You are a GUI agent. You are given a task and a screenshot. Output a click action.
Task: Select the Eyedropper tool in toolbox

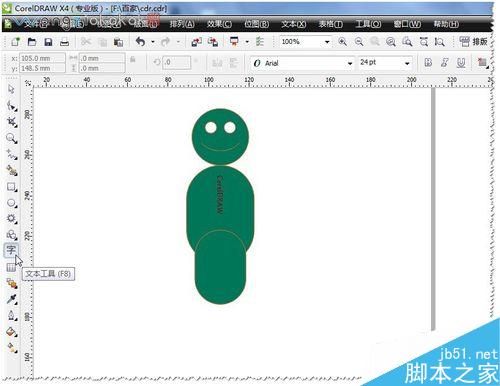(12, 299)
